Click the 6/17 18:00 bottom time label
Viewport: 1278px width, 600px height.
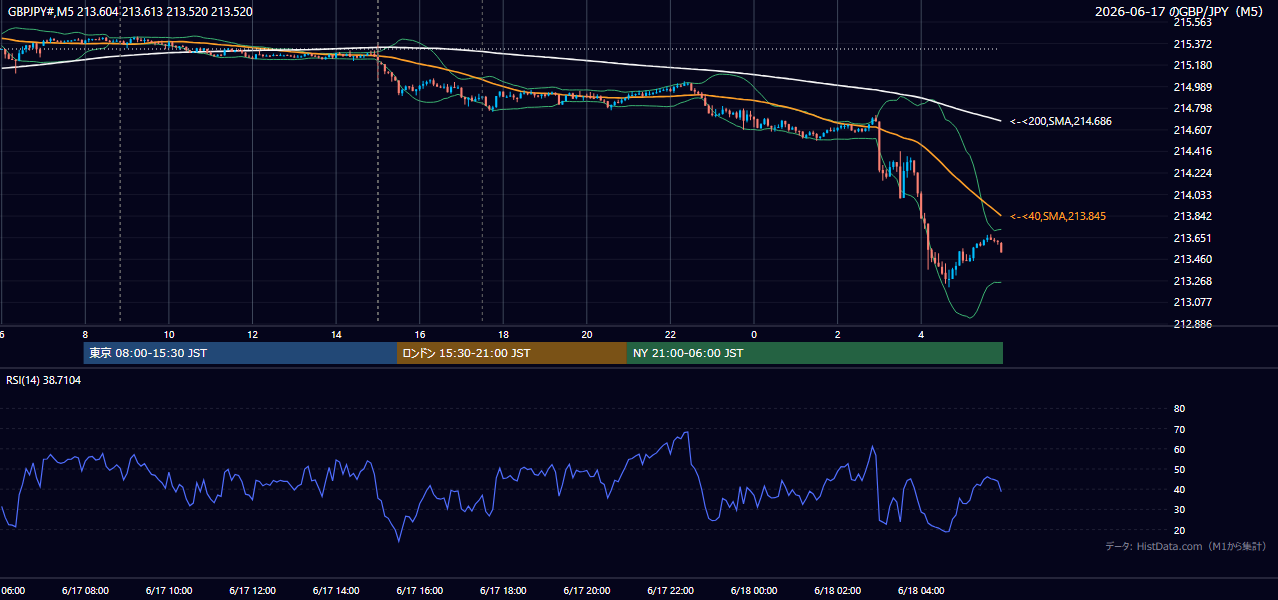(x=503, y=591)
